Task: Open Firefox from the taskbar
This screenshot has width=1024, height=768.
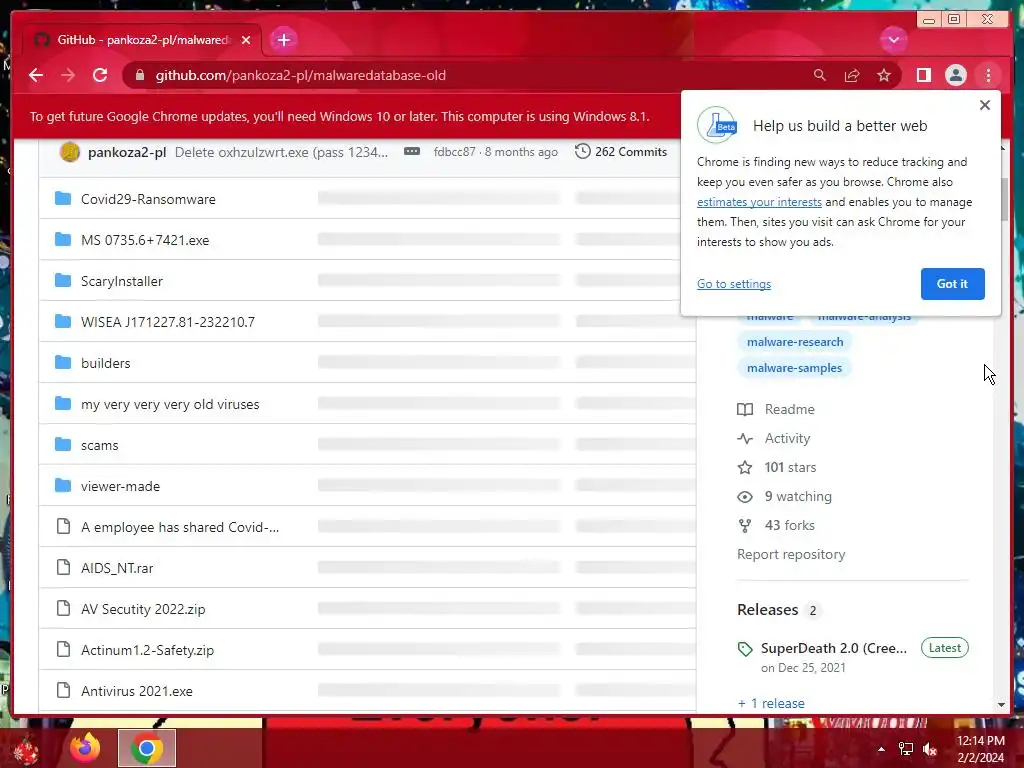Action: pyautogui.click(x=85, y=748)
